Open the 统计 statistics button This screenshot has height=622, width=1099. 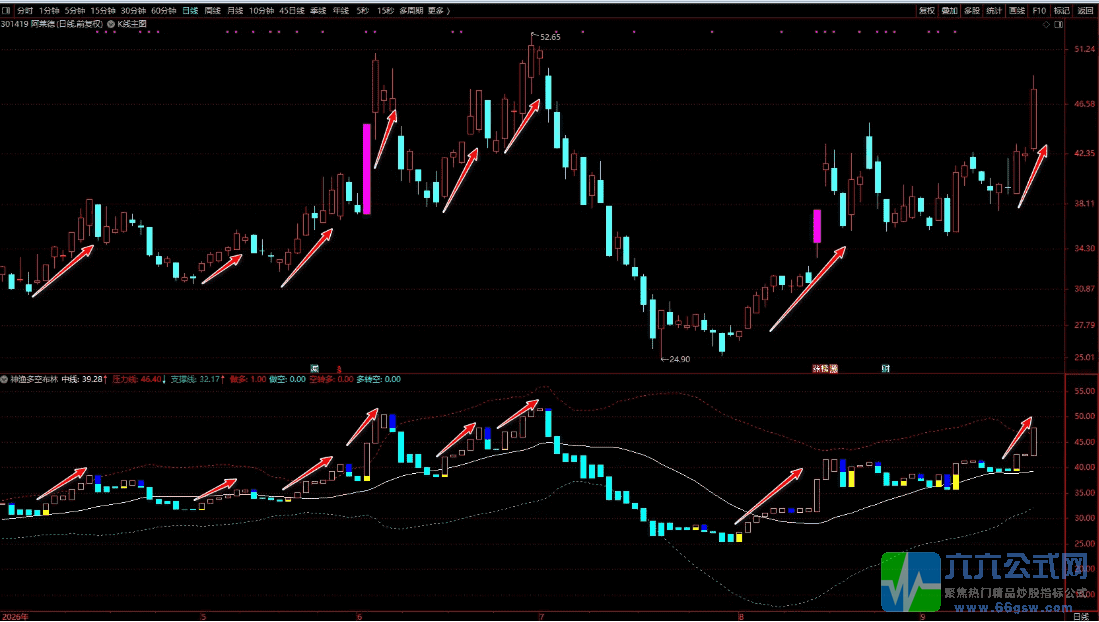[994, 11]
